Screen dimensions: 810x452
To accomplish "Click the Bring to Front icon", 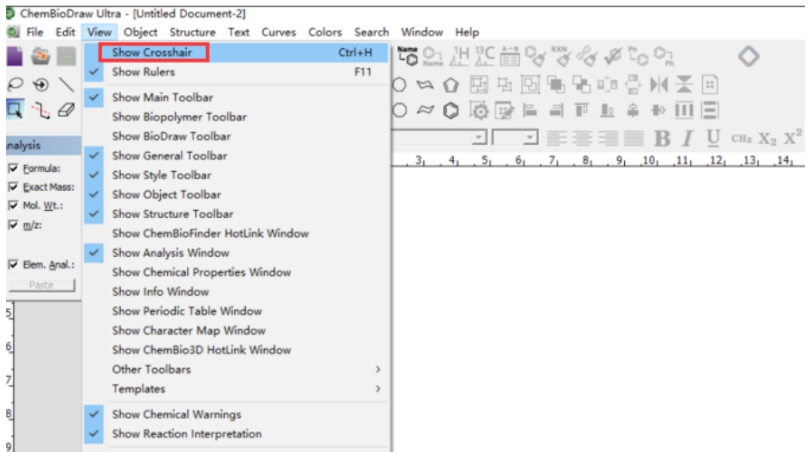I will [555, 84].
